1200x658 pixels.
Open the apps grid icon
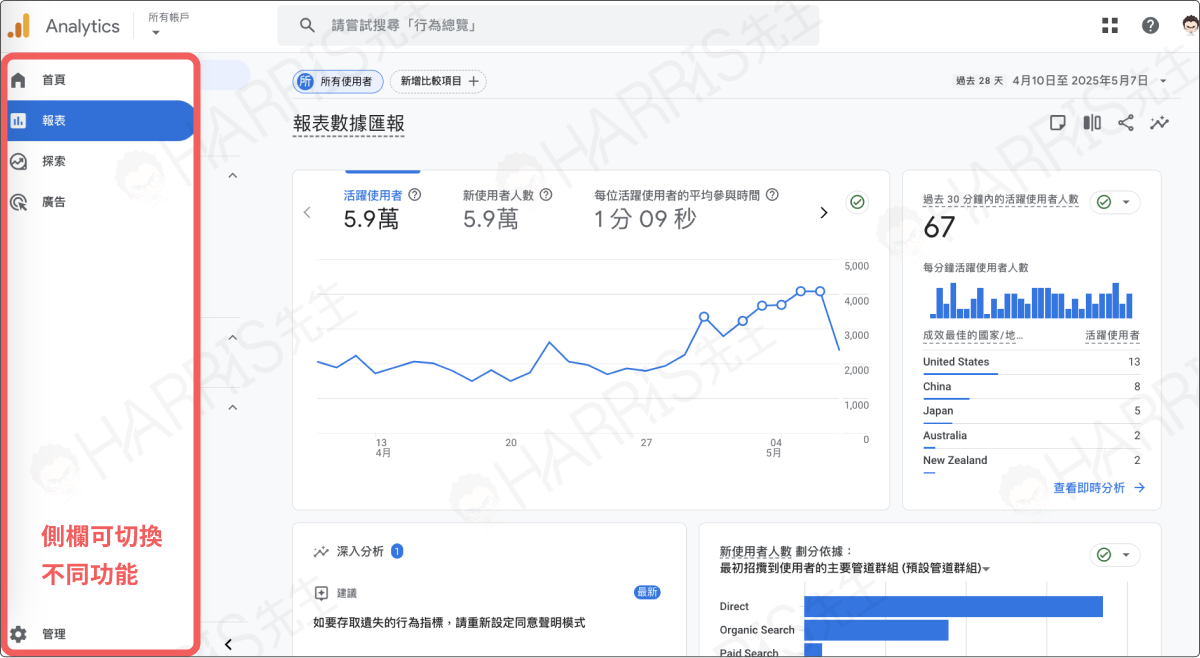(x=1110, y=26)
